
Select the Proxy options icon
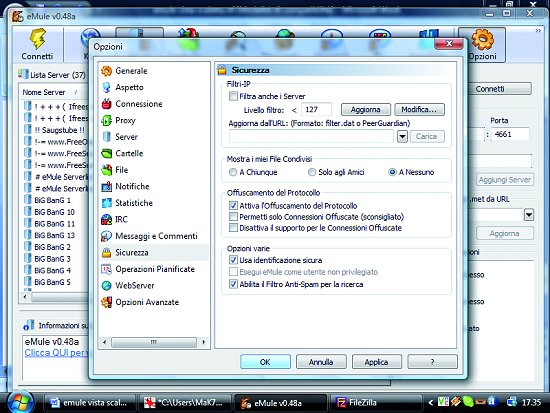coord(106,120)
